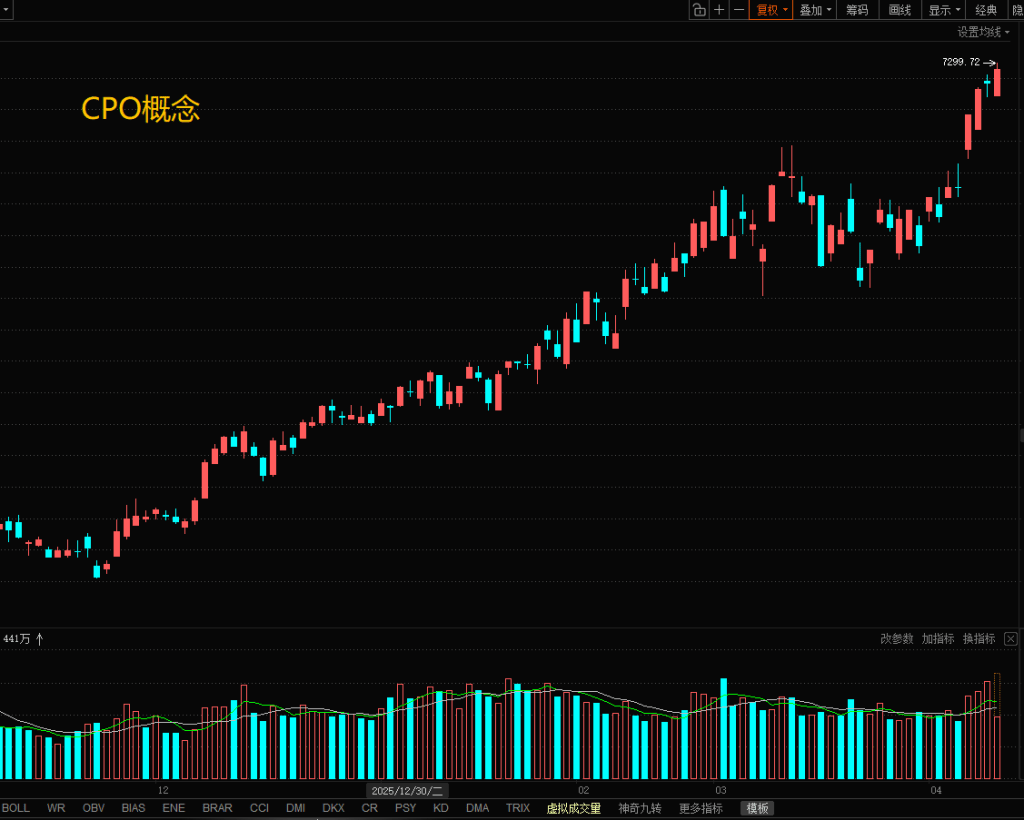Close the volume indicator panel with X icon

click(x=1011, y=639)
